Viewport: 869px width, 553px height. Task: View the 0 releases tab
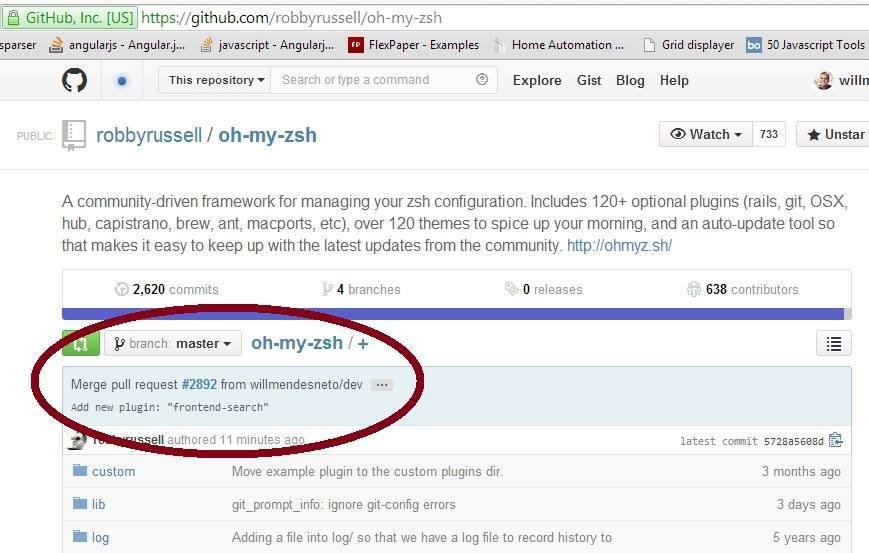pyautogui.click(x=544, y=289)
